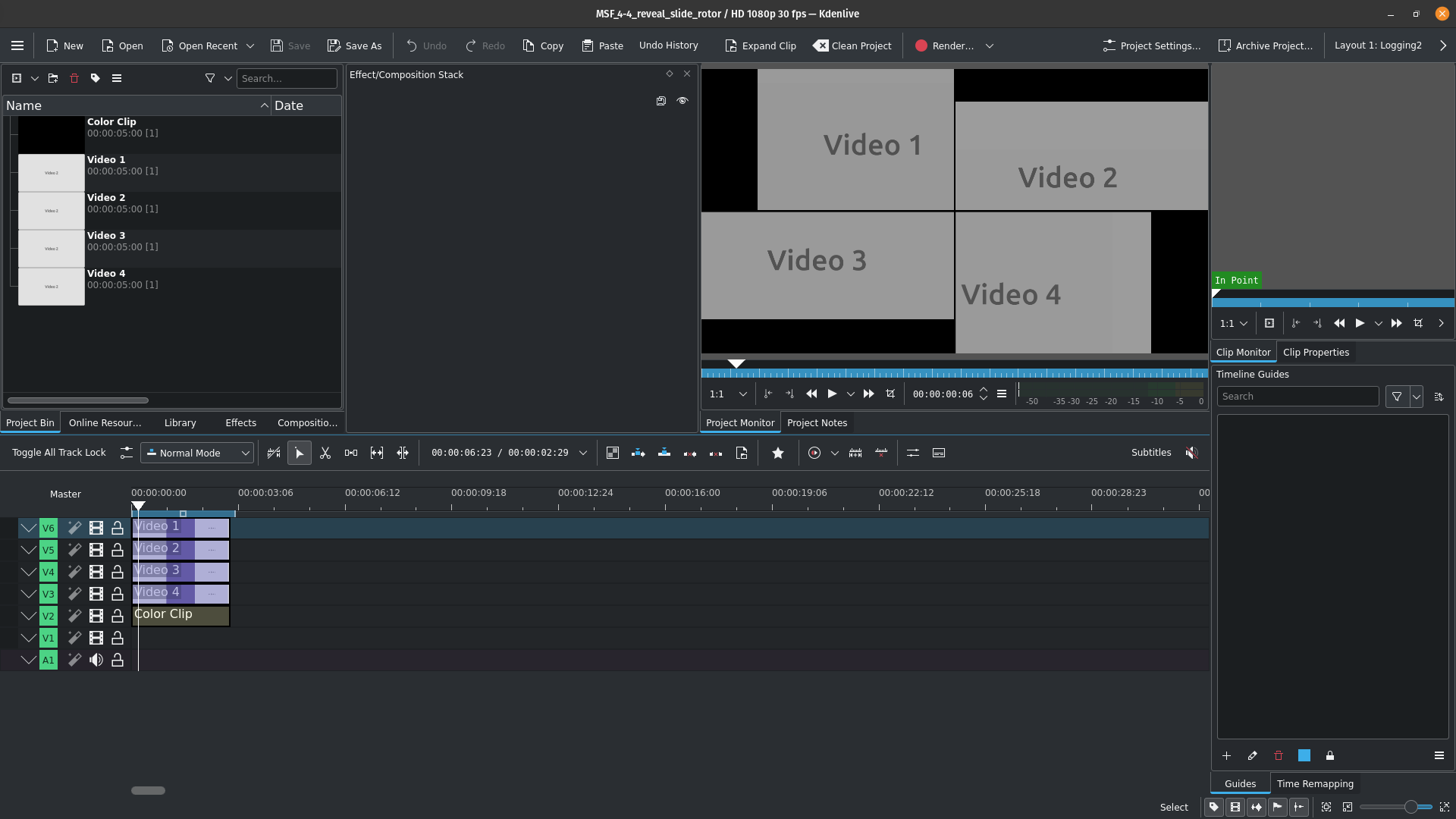Open the Normal Mode edit dropdown
The height and width of the screenshot is (819, 1456).
coord(197,453)
